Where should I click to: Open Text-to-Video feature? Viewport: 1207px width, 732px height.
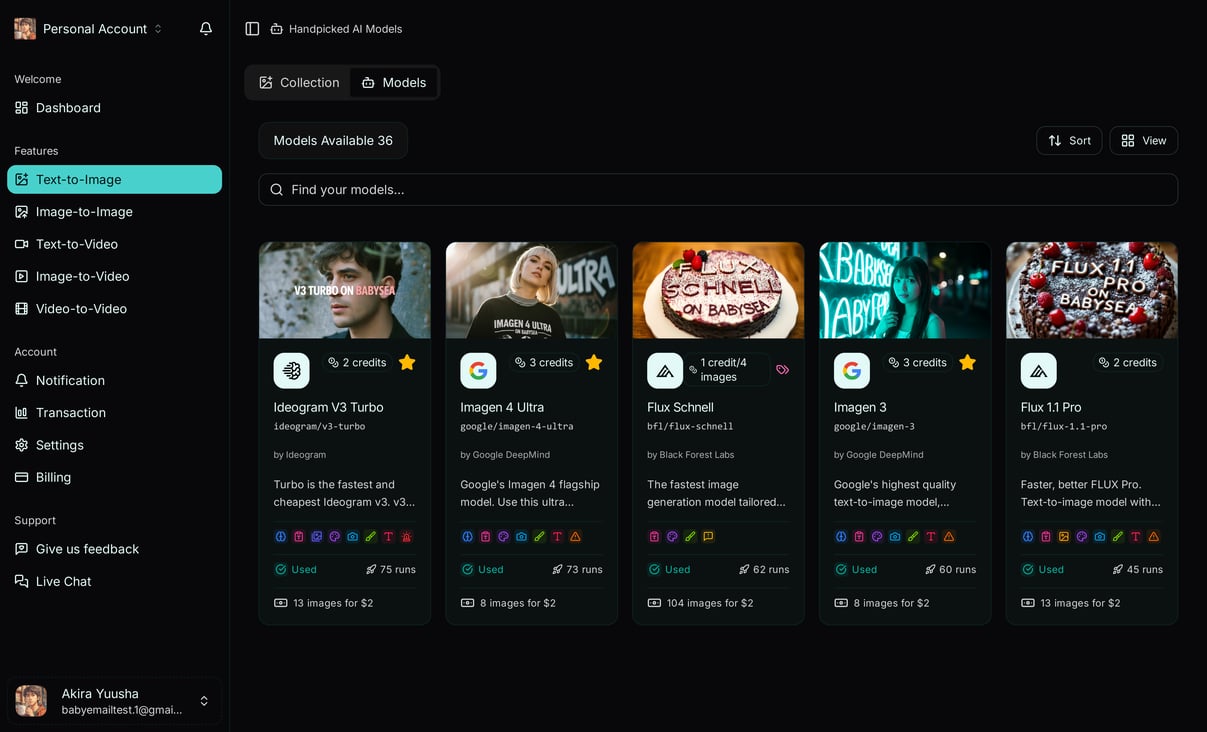pos(114,244)
